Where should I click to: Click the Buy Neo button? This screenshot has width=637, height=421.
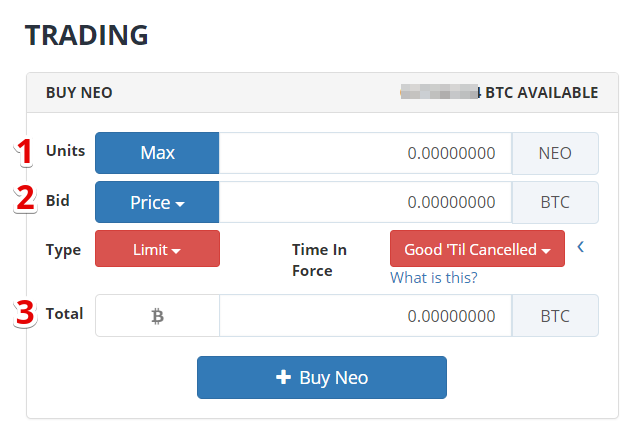click(322, 378)
